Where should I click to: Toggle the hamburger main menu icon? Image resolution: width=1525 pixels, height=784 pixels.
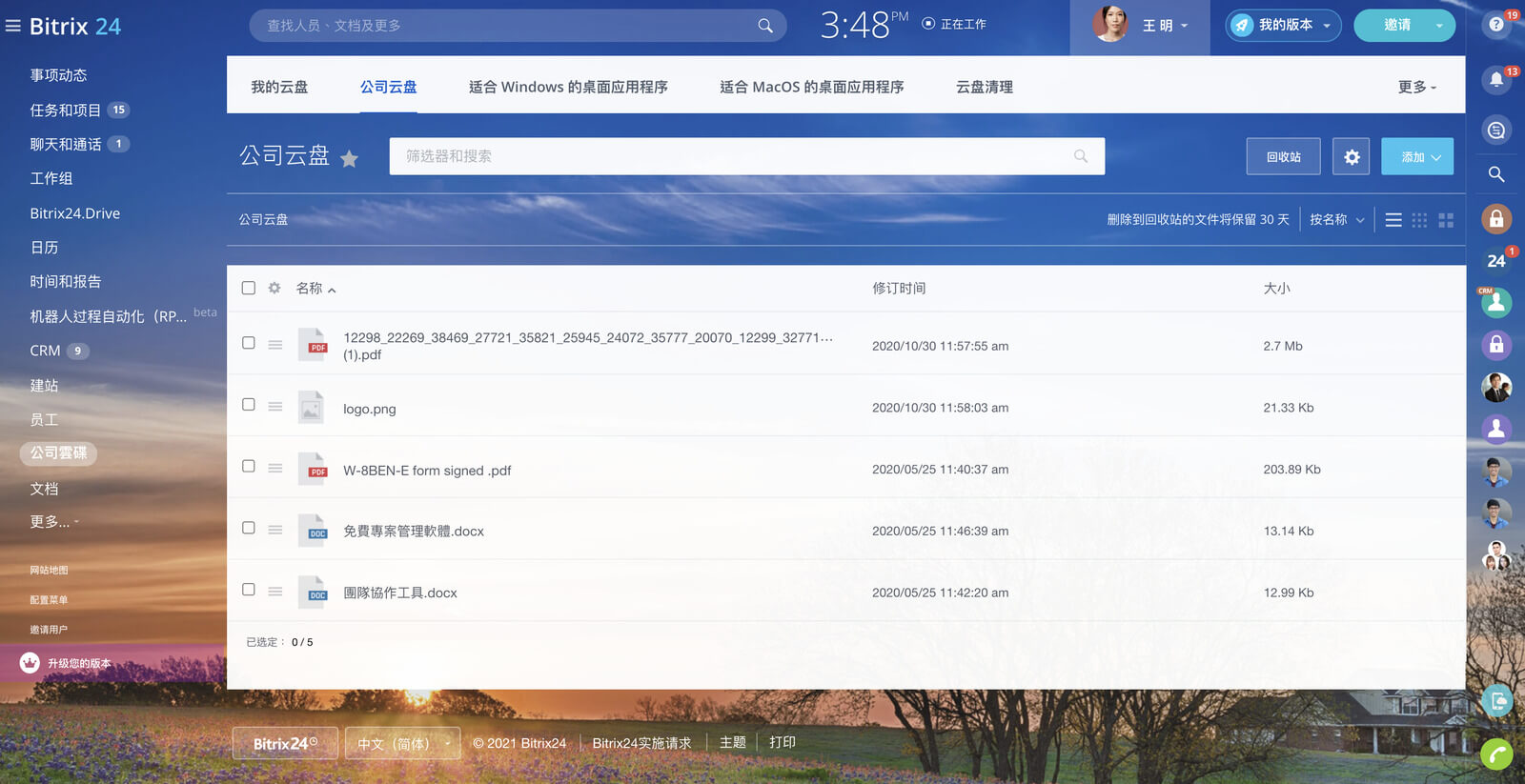[13, 26]
